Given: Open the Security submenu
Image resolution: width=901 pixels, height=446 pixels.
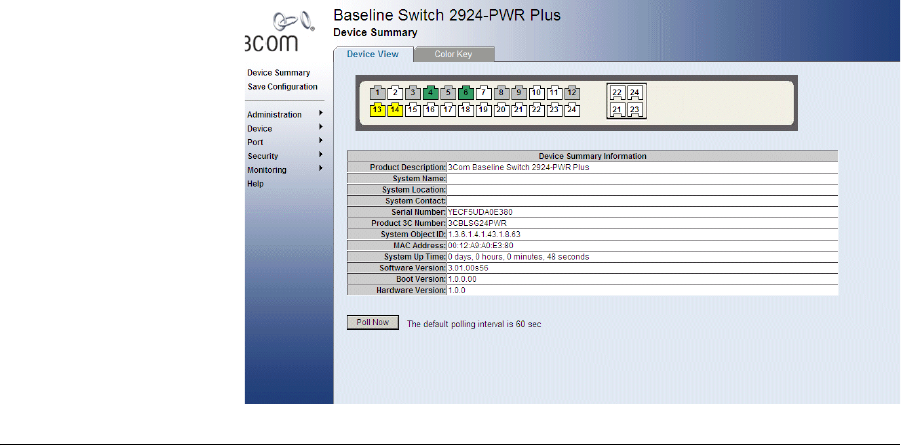Looking at the screenshot, I should click(x=263, y=156).
